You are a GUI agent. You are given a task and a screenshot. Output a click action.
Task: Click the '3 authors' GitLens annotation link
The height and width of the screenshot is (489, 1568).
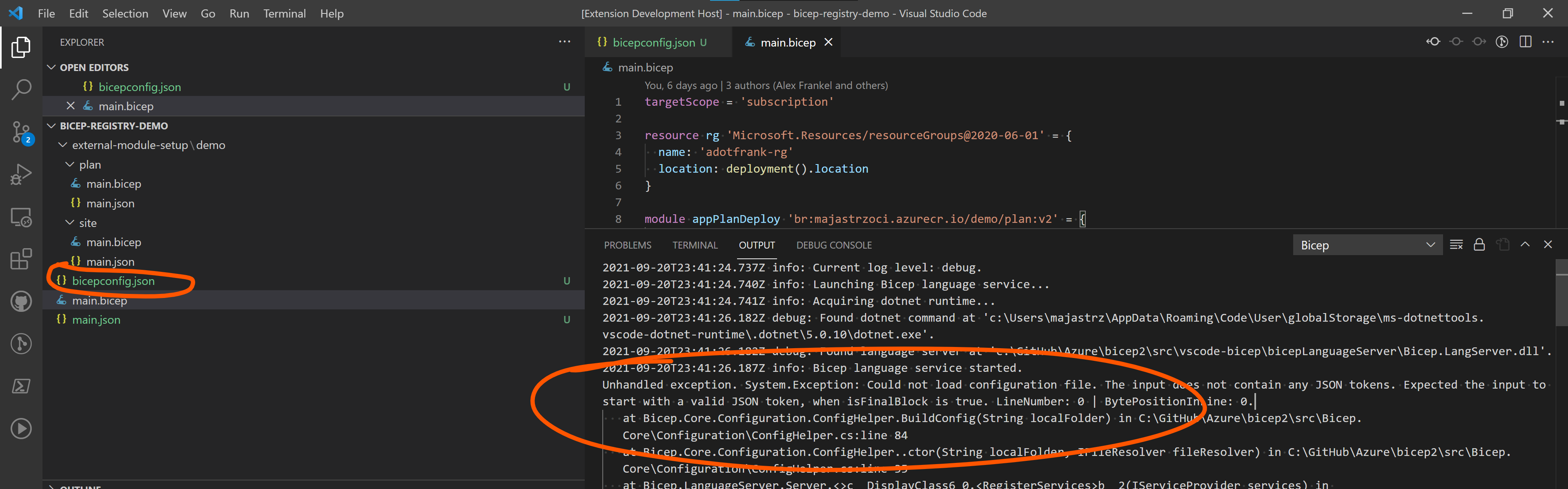coord(748,85)
